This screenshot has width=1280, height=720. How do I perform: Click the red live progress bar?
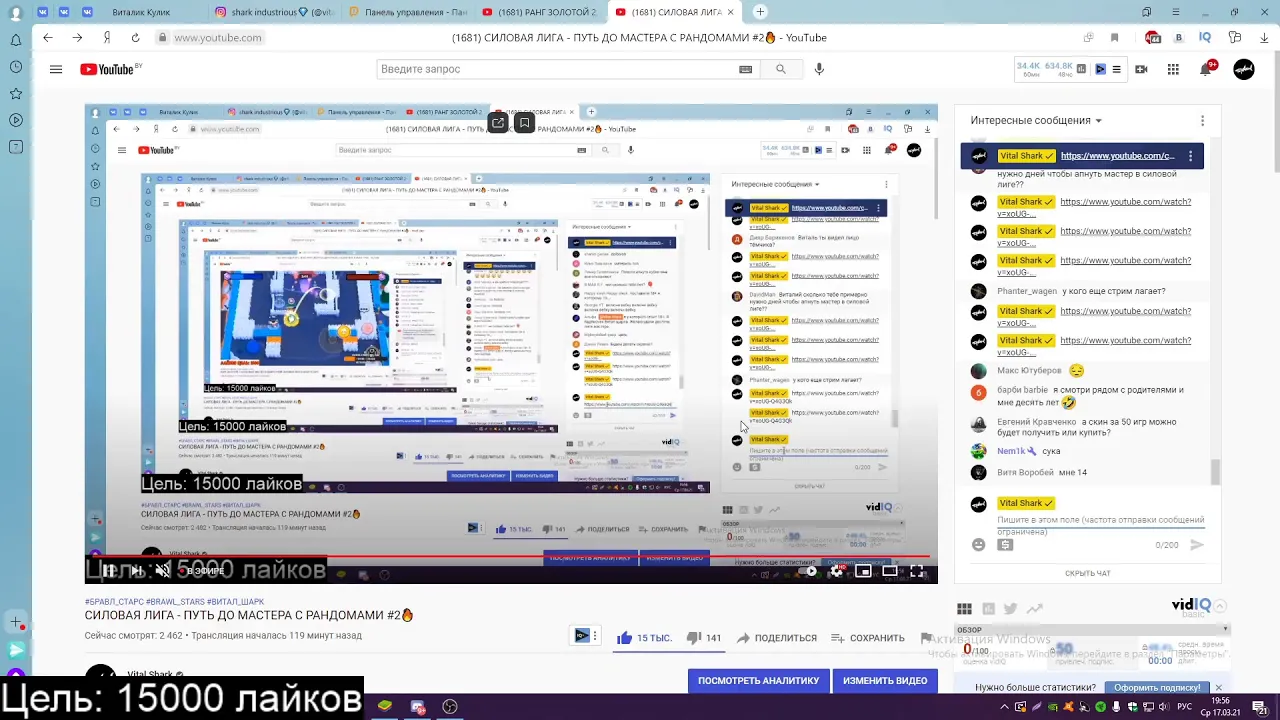click(x=511, y=555)
